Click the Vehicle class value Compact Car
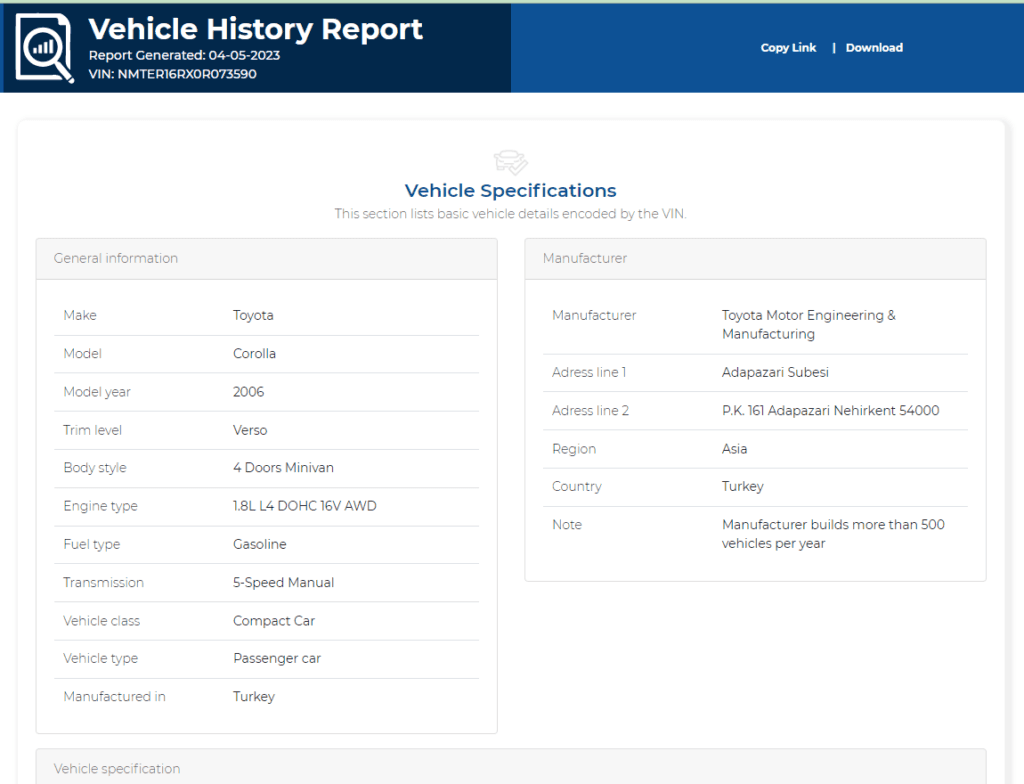The height and width of the screenshot is (784, 1024). tap(274, 621)
